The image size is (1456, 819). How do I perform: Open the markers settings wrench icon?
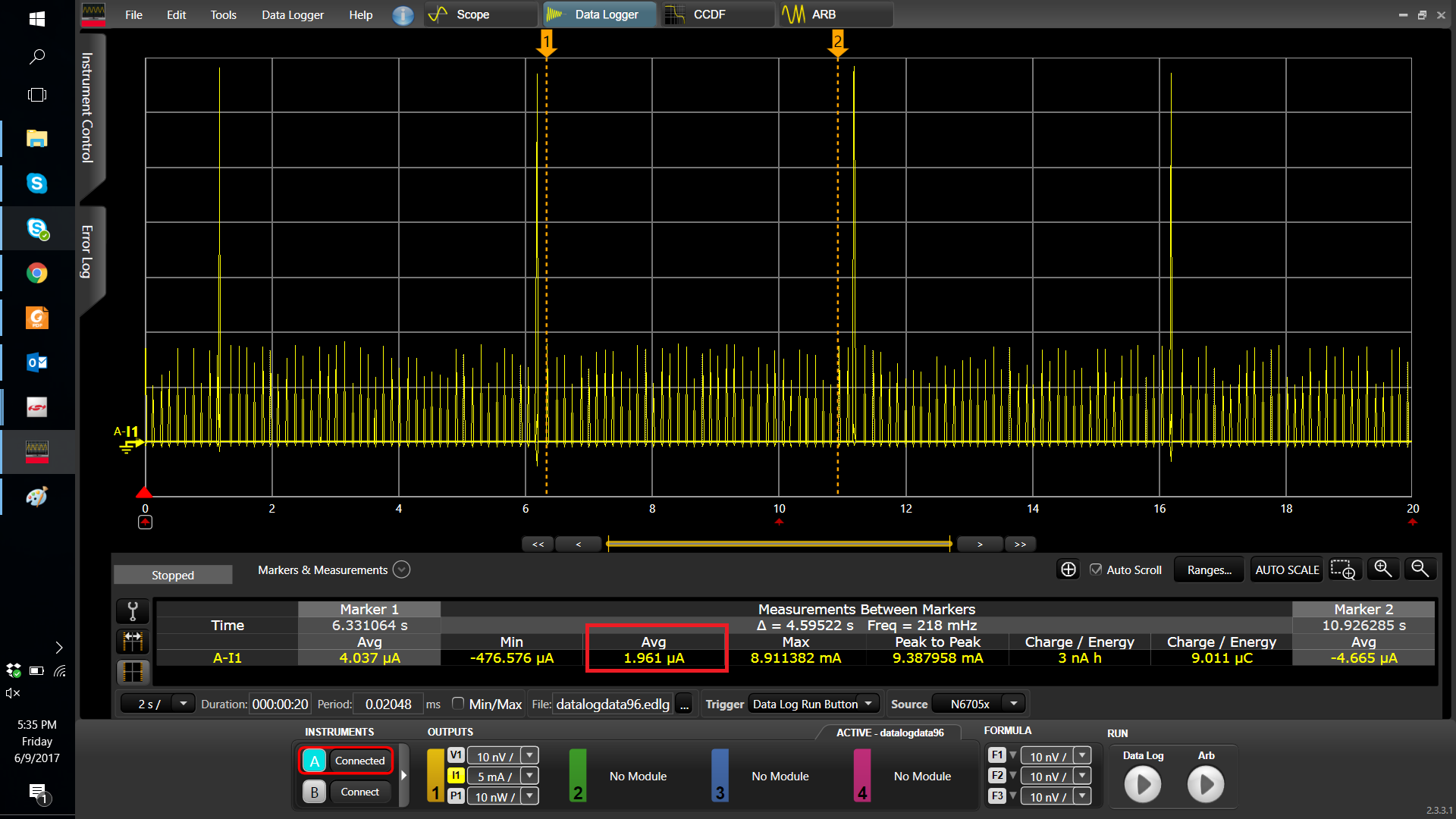click(x=132, y=611)
